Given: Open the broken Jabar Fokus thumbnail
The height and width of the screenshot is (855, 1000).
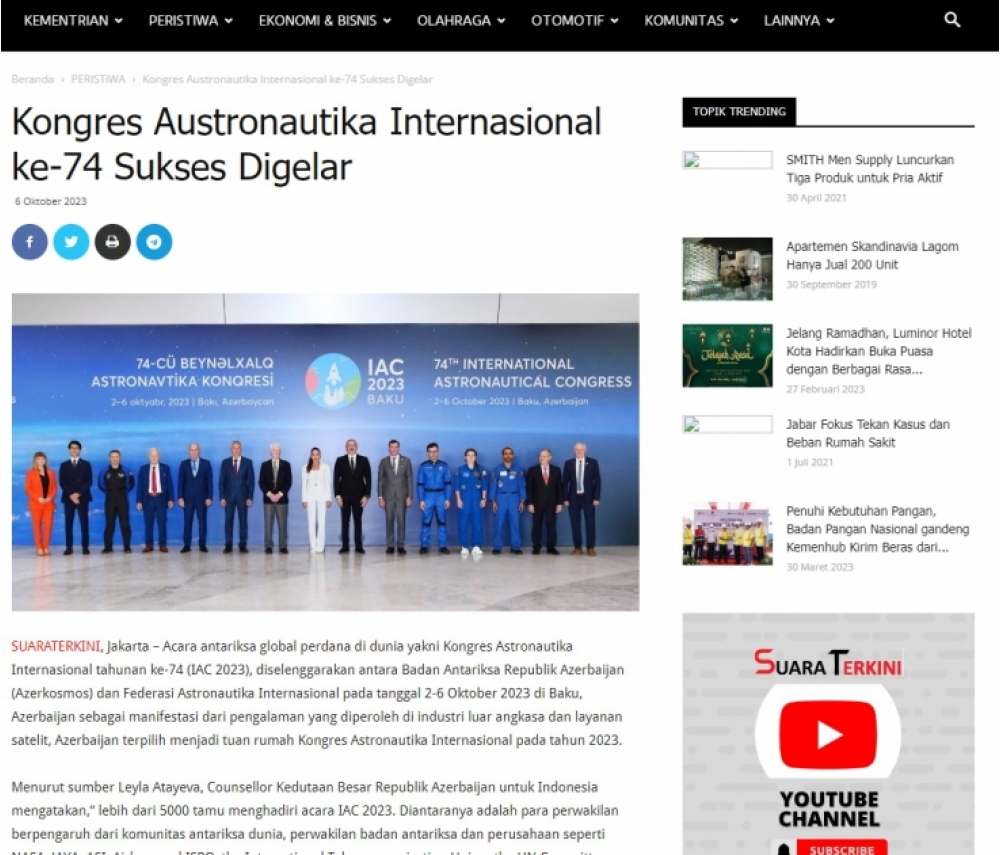Looking at the screenshot, I should pyautogui.click(x=727, y=424).
